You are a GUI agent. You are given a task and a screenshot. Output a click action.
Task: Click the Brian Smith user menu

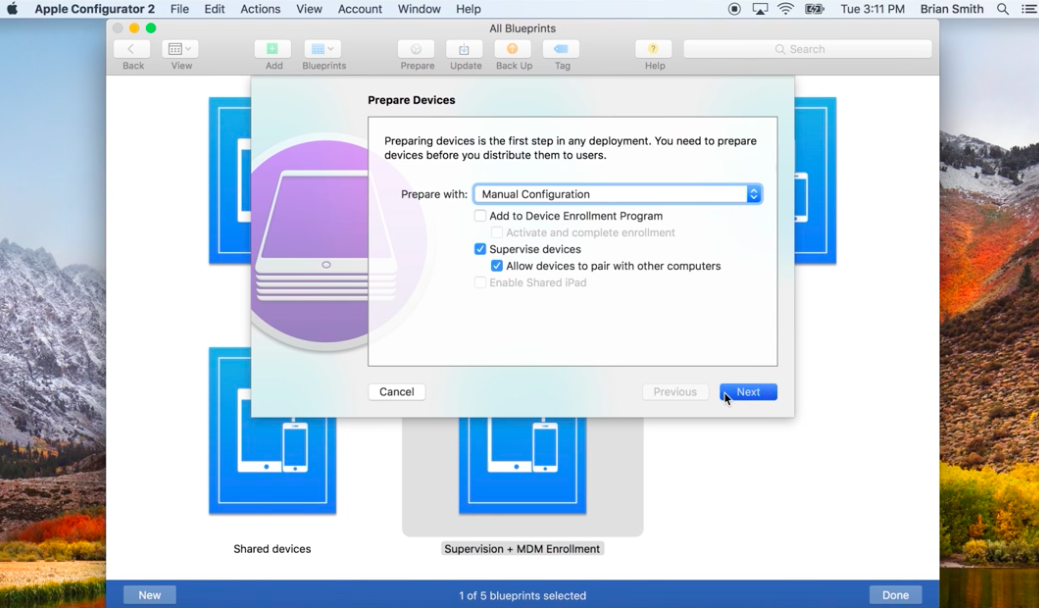point(952,9)
